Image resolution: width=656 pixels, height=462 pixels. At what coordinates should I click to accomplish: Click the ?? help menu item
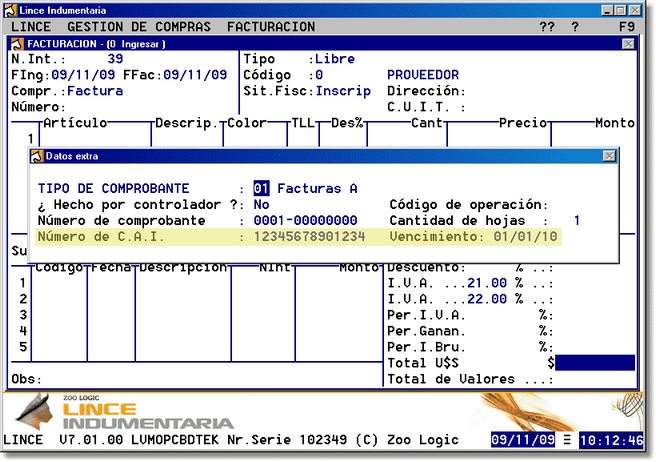pyautogui.click(x=547, y=26)
